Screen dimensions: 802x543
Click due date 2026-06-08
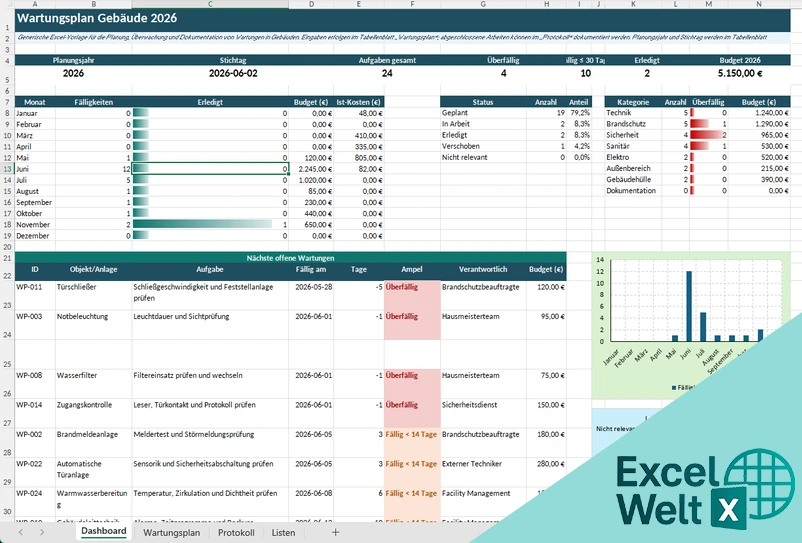311,502
